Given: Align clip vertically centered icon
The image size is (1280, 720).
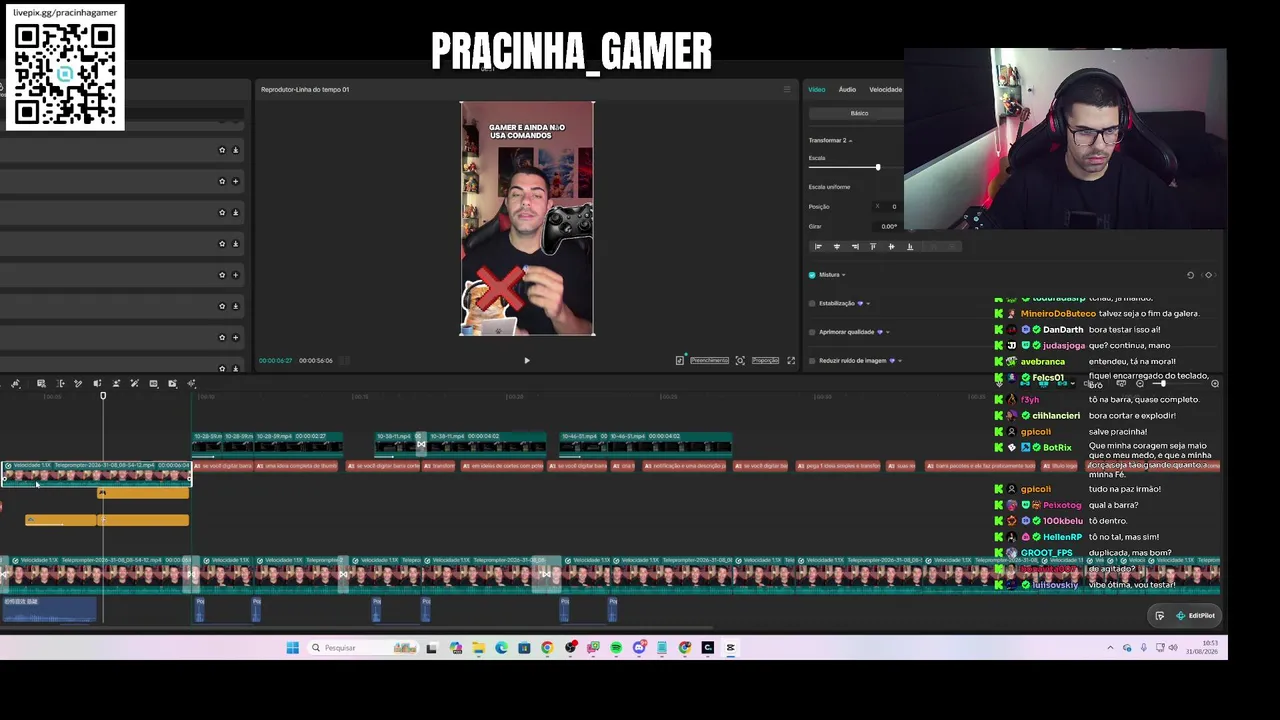Looking at the screenshot, I should (x=891, y=246).
